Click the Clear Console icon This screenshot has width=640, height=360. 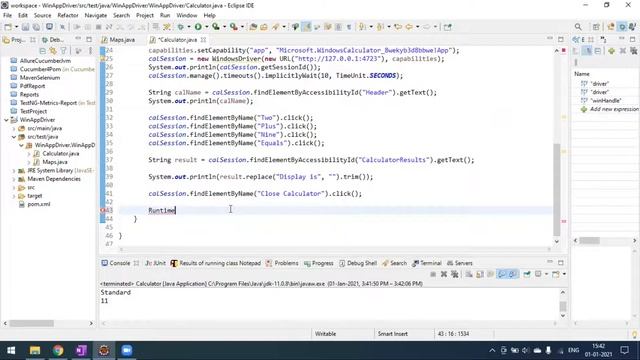click(x=469, y=274)
